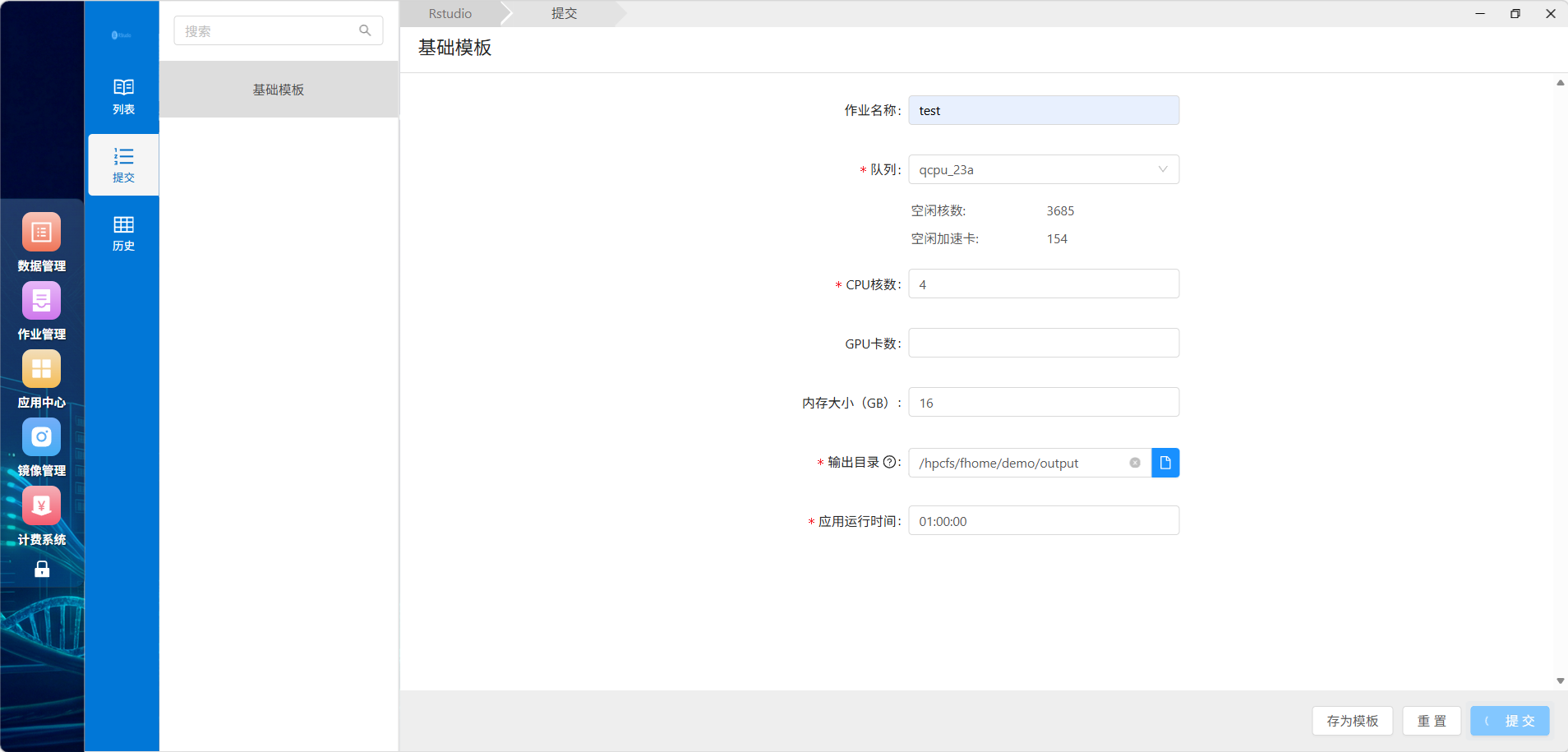The width and height of the screenshot is (1568, 752).
Task: Click the 空闲核数 label
Action: (x=938, y=211)
